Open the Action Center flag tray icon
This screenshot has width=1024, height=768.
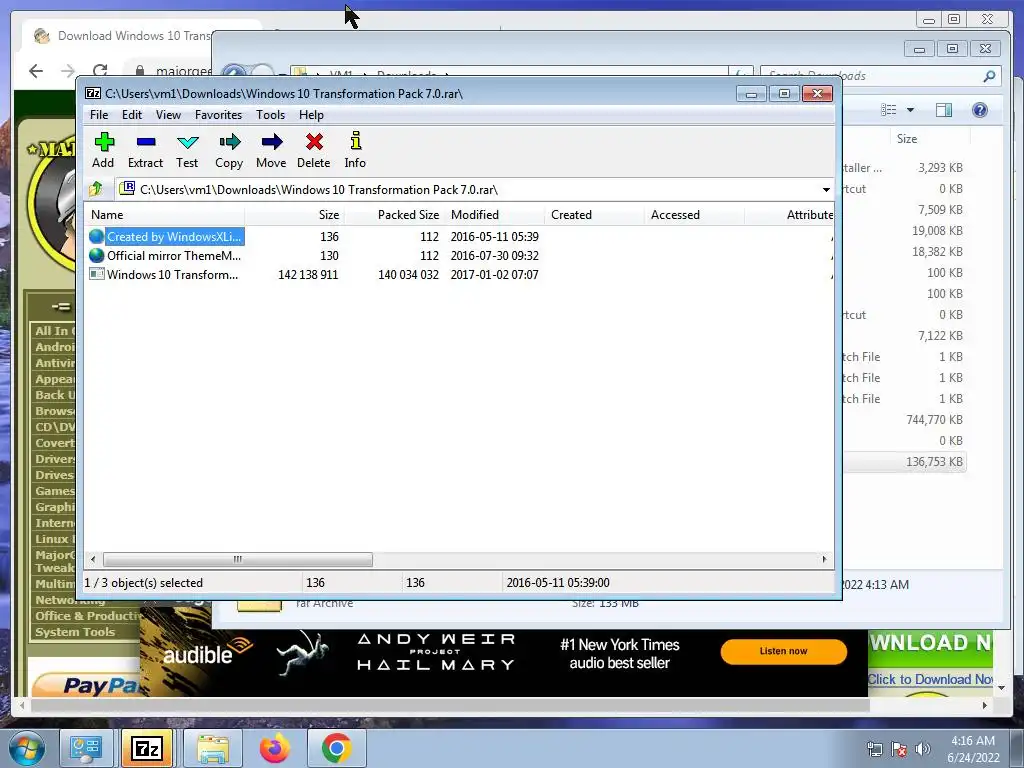coord(899,749)
